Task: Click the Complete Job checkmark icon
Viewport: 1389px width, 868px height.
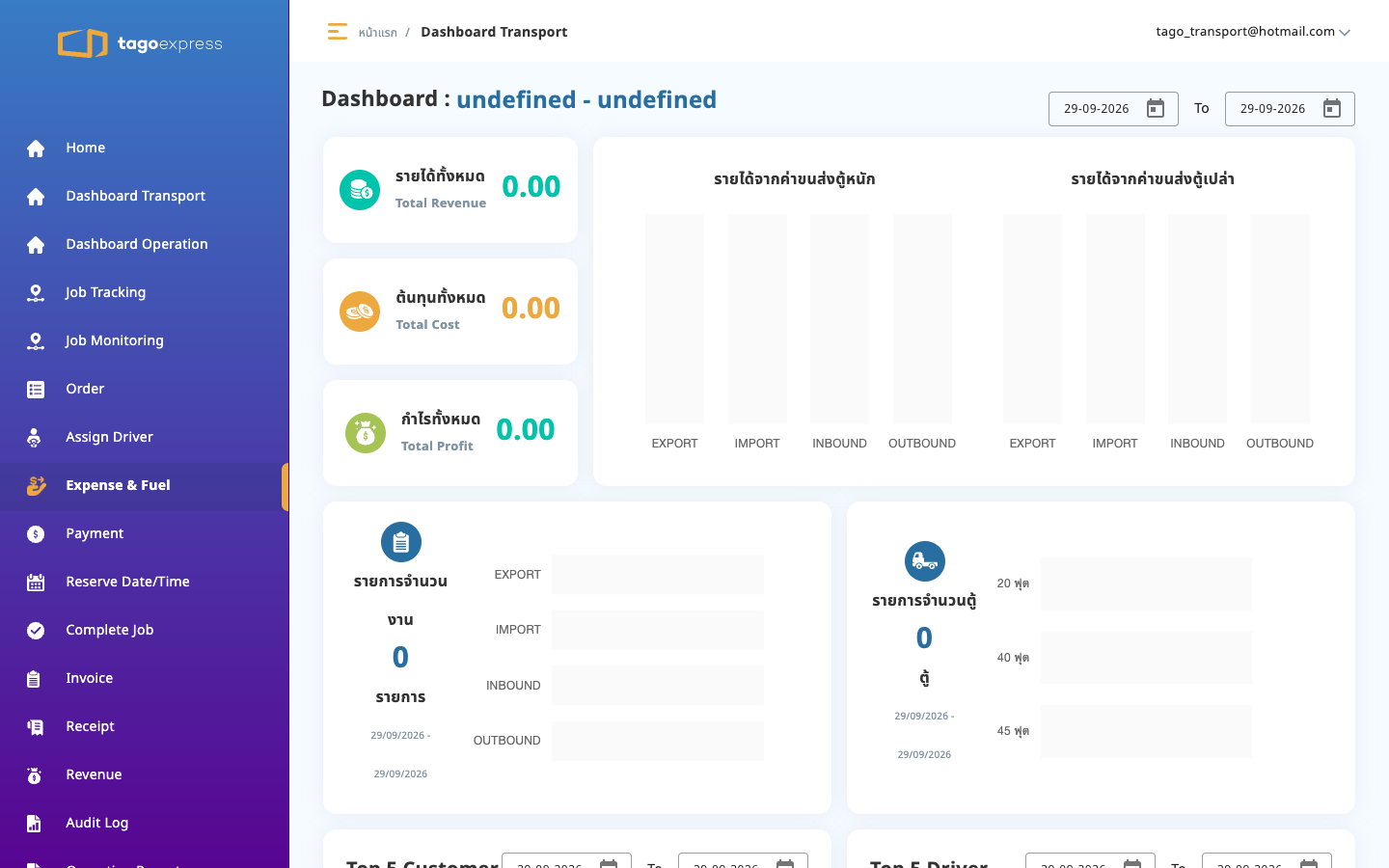Action: coord(36,630)
